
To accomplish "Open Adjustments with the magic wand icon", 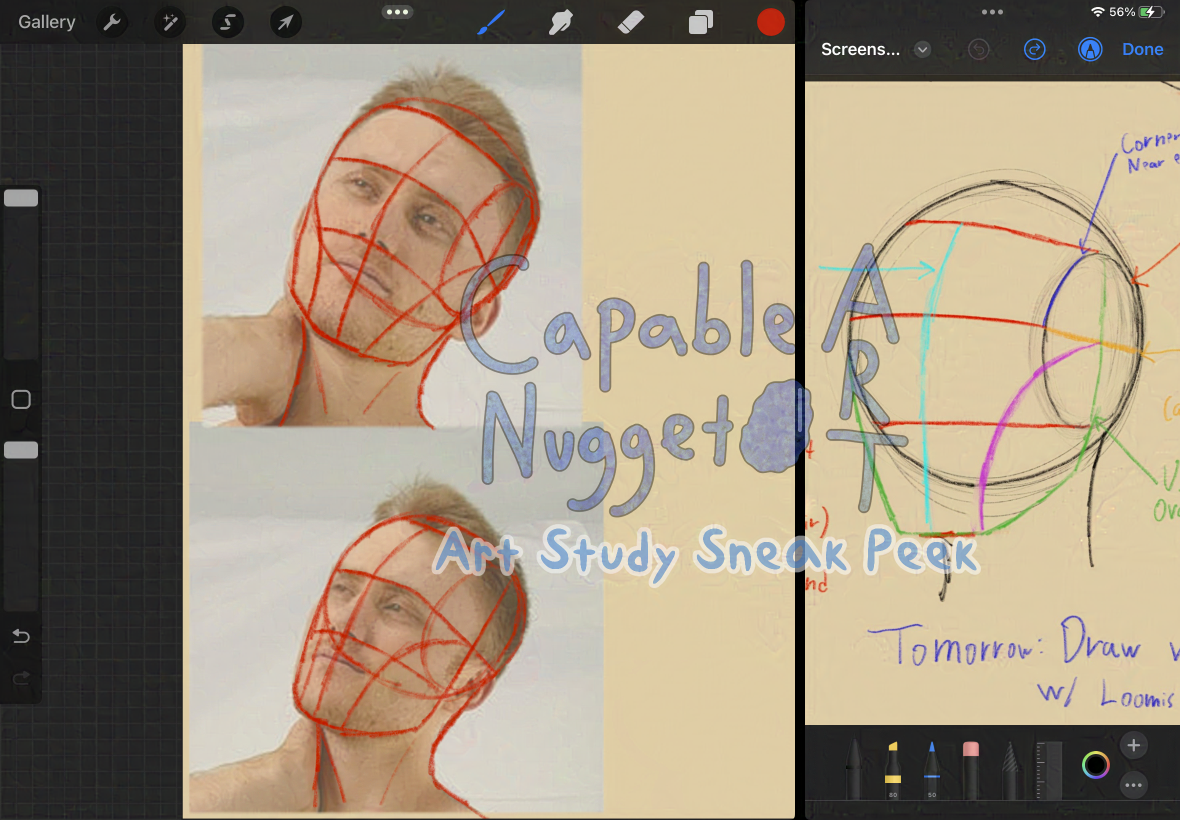I will (x=170, y=22).
